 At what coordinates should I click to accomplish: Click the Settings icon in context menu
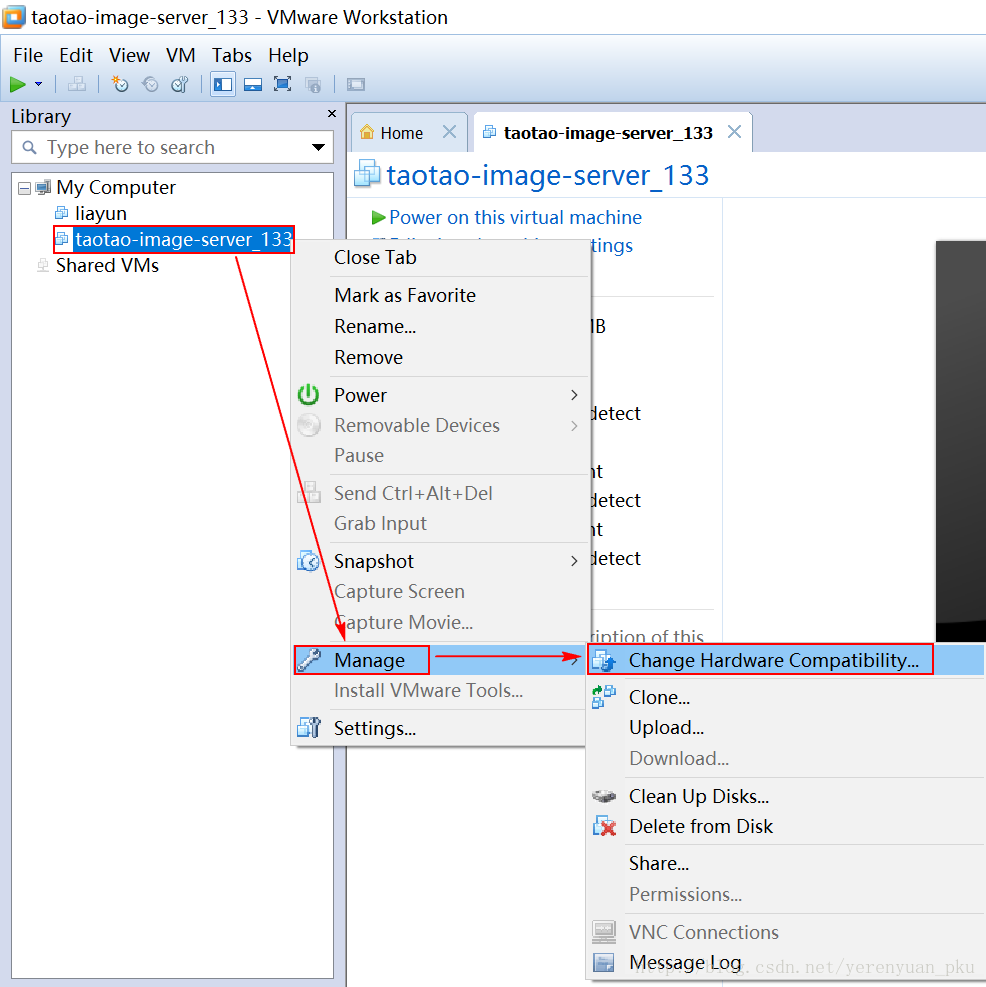coord(309,728)
